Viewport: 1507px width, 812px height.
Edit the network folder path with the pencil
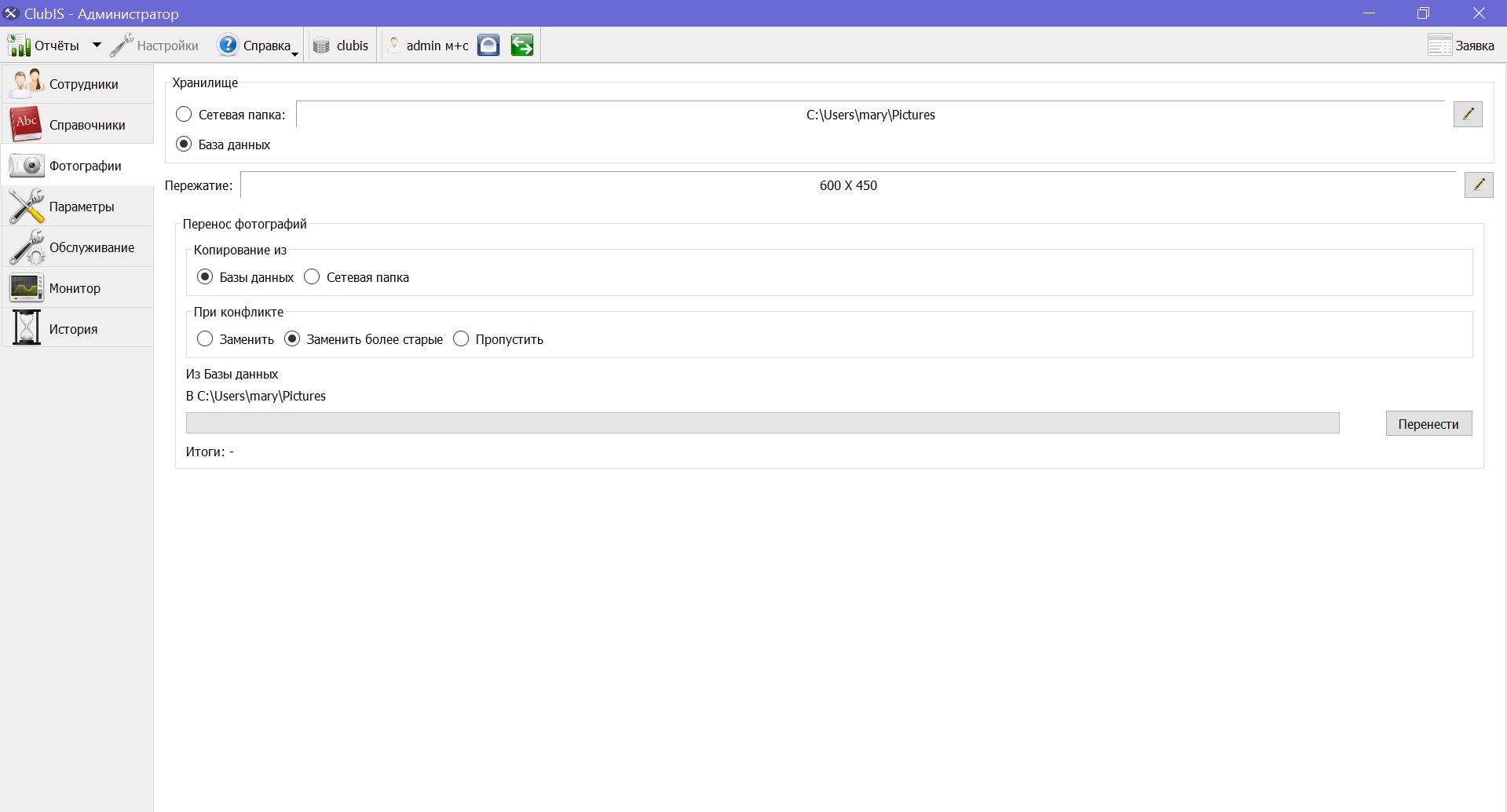point(1468,114)
